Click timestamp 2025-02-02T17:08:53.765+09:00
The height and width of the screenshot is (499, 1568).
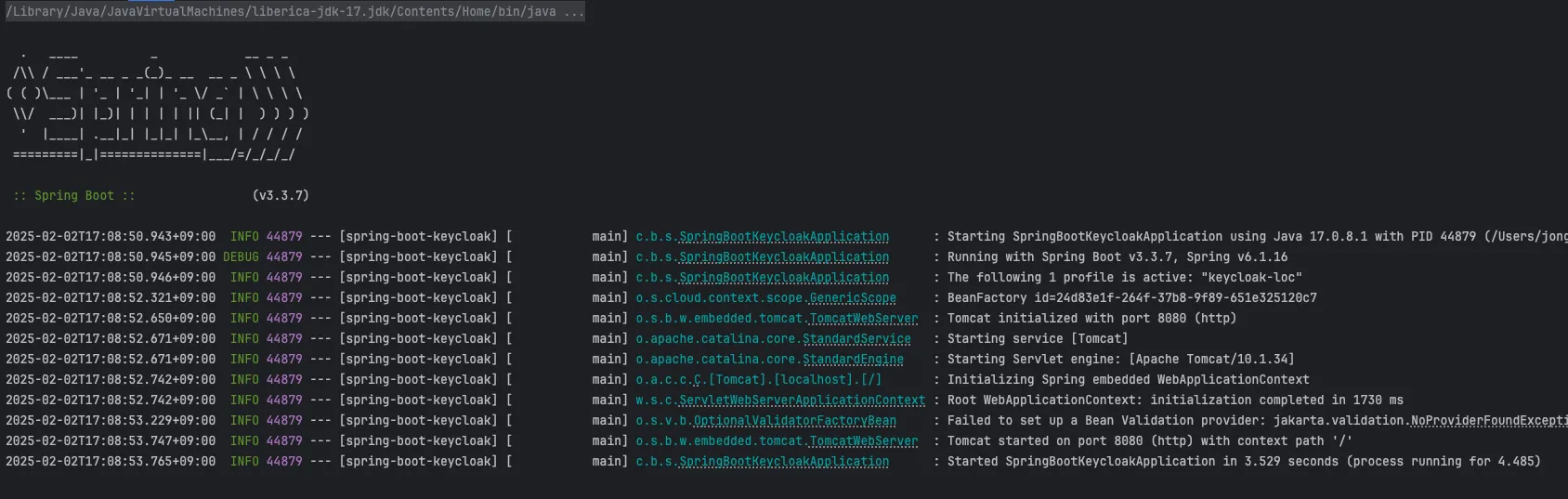(x=111, y=462)
